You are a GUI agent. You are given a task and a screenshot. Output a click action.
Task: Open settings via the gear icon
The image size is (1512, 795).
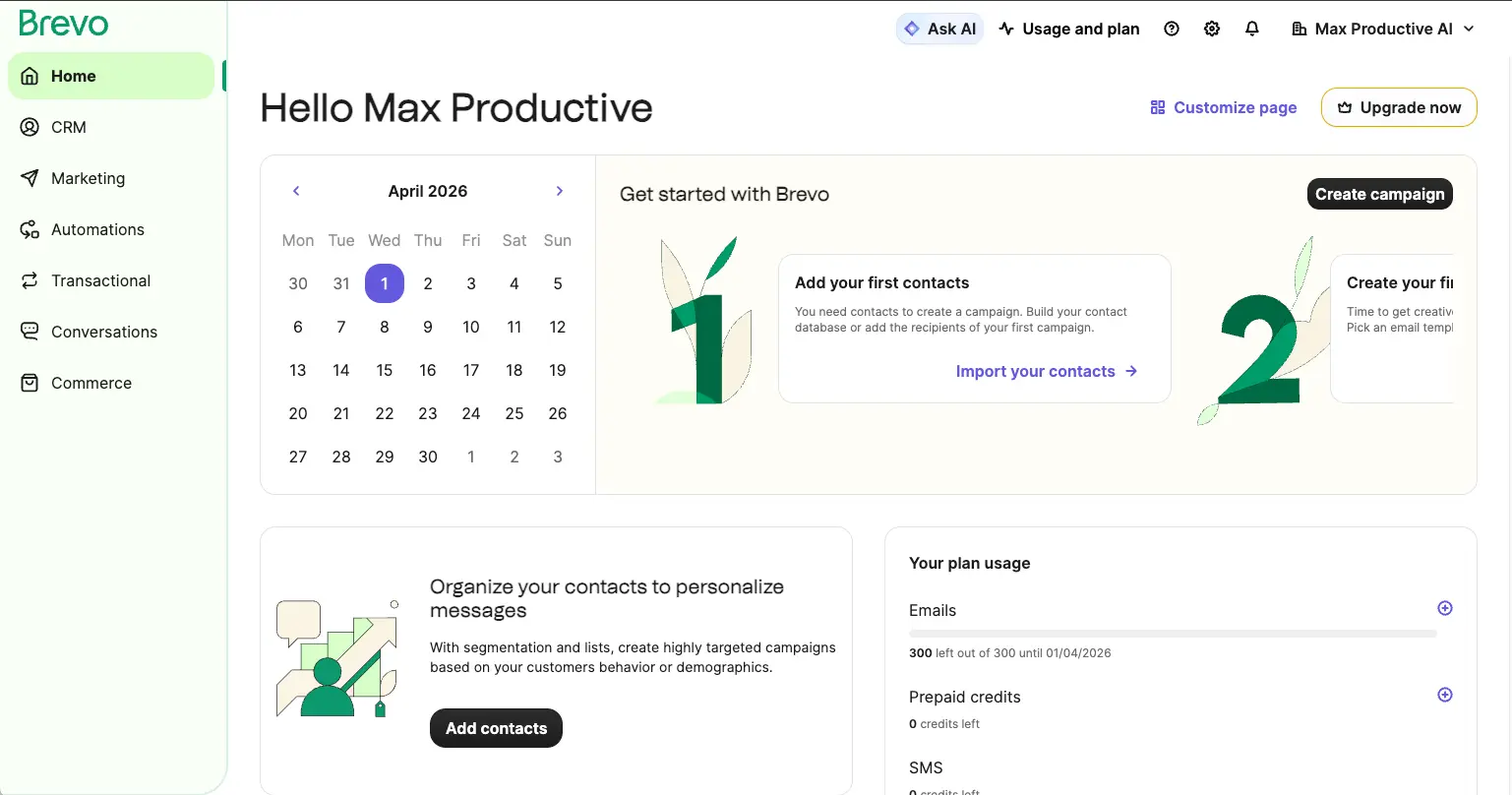pyautogui.click(x=1212, y=30)
